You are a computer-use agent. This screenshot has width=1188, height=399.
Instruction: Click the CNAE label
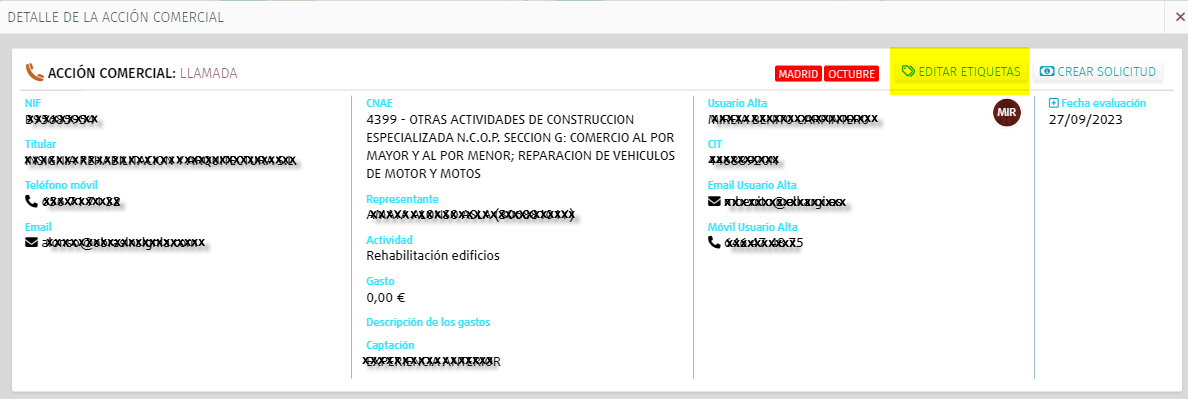[380, 103]
